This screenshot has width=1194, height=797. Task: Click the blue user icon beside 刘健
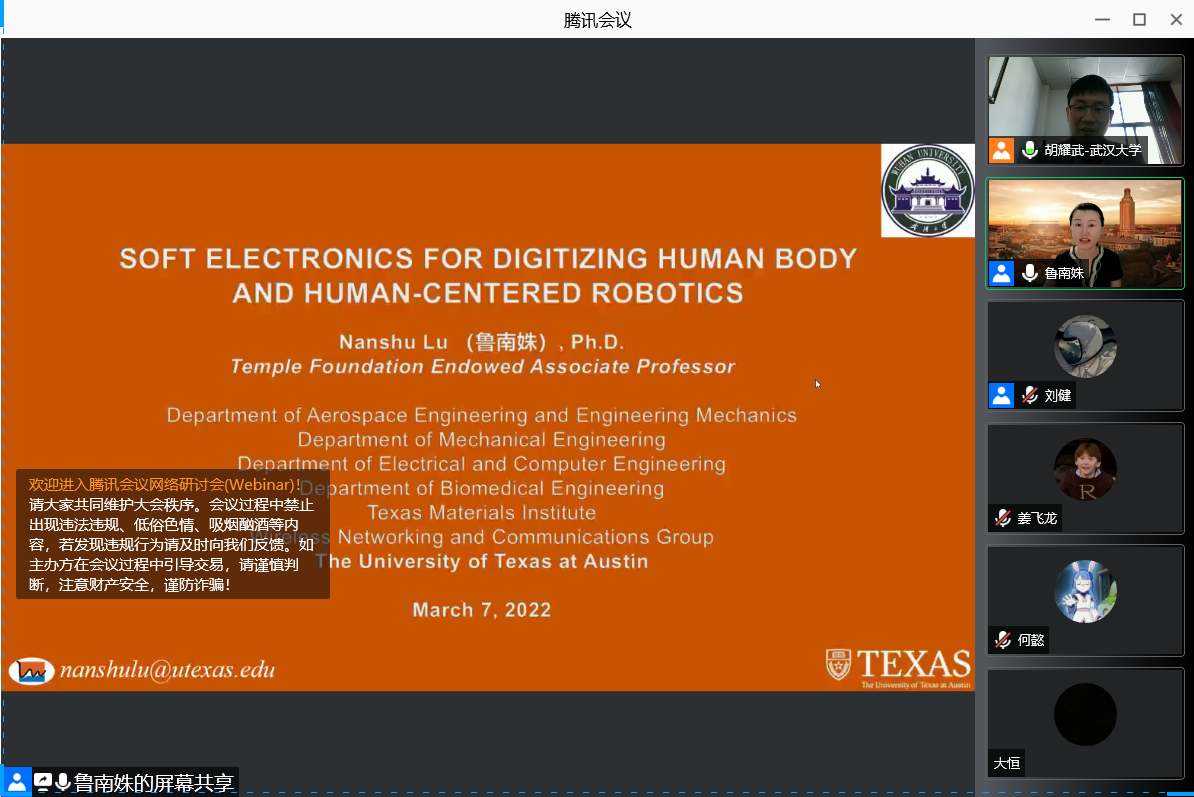(x=1001, y=395)
